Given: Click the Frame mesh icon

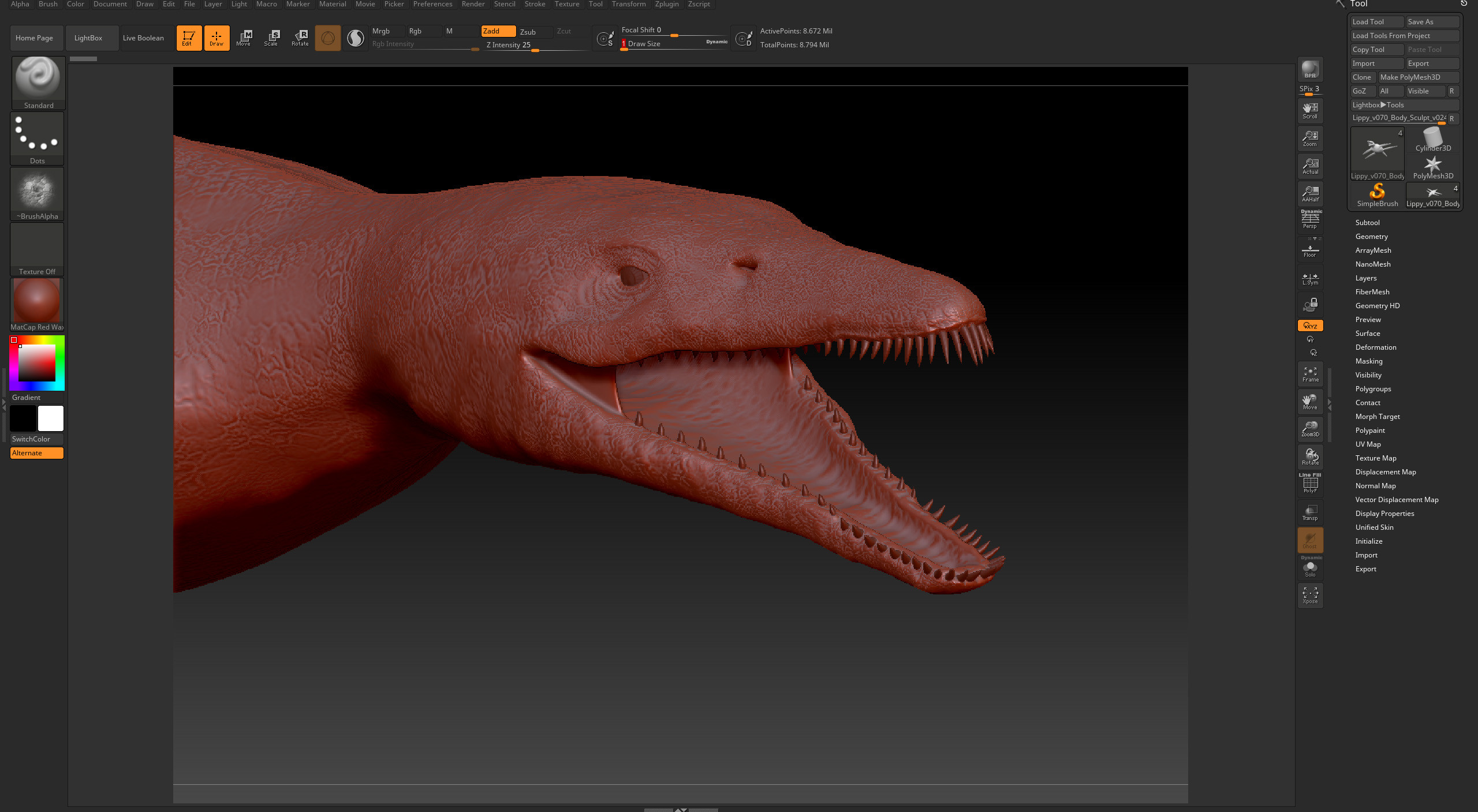Looking at the screenshot, I should point(1310,374).
